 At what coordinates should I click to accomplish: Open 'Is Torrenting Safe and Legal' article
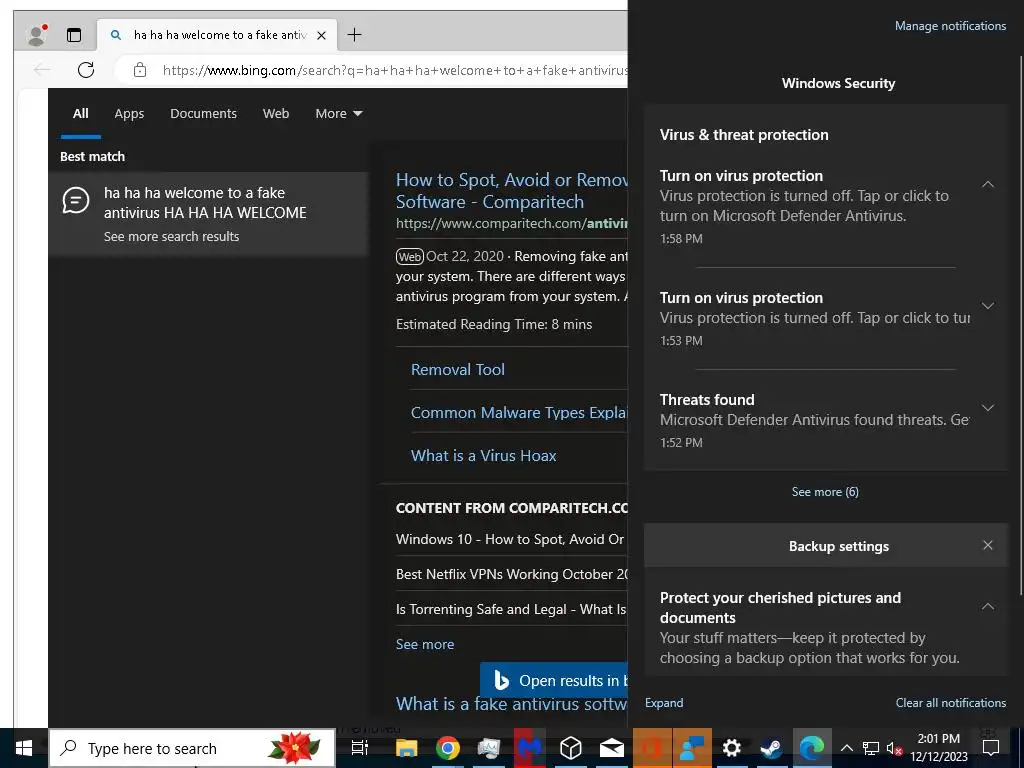(x=511, y=609)
